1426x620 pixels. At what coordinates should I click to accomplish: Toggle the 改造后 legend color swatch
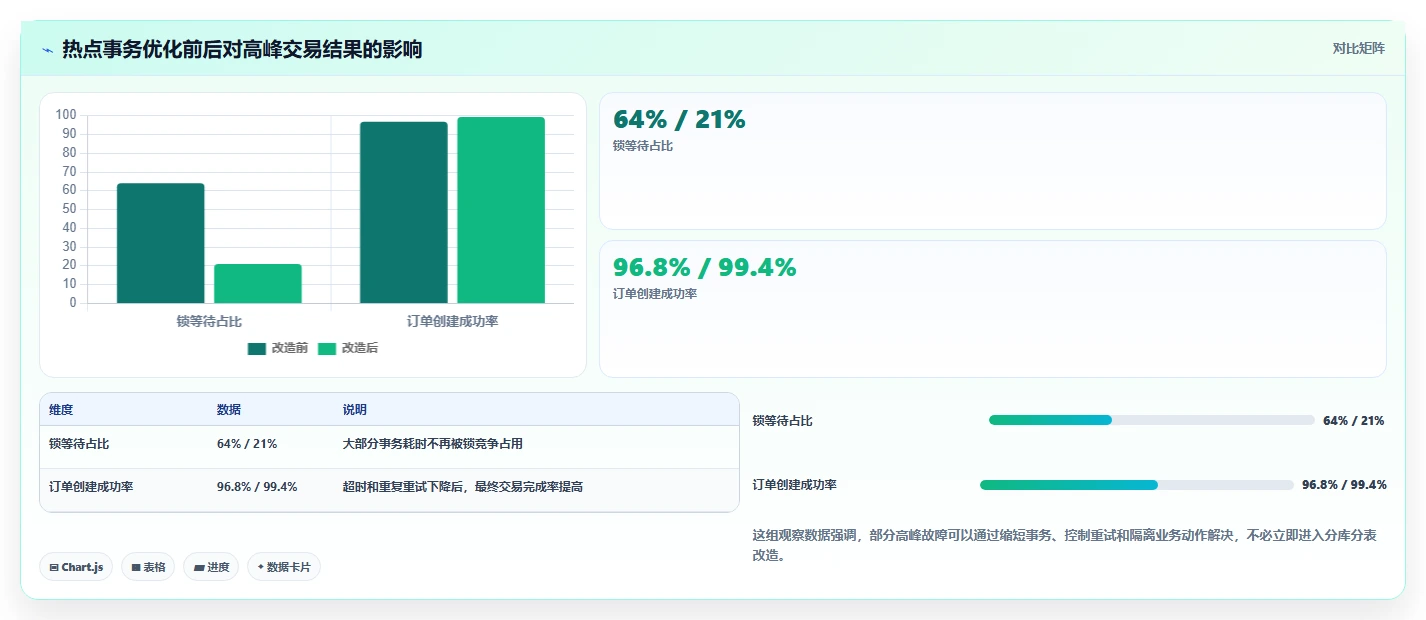tap(327, 348)
